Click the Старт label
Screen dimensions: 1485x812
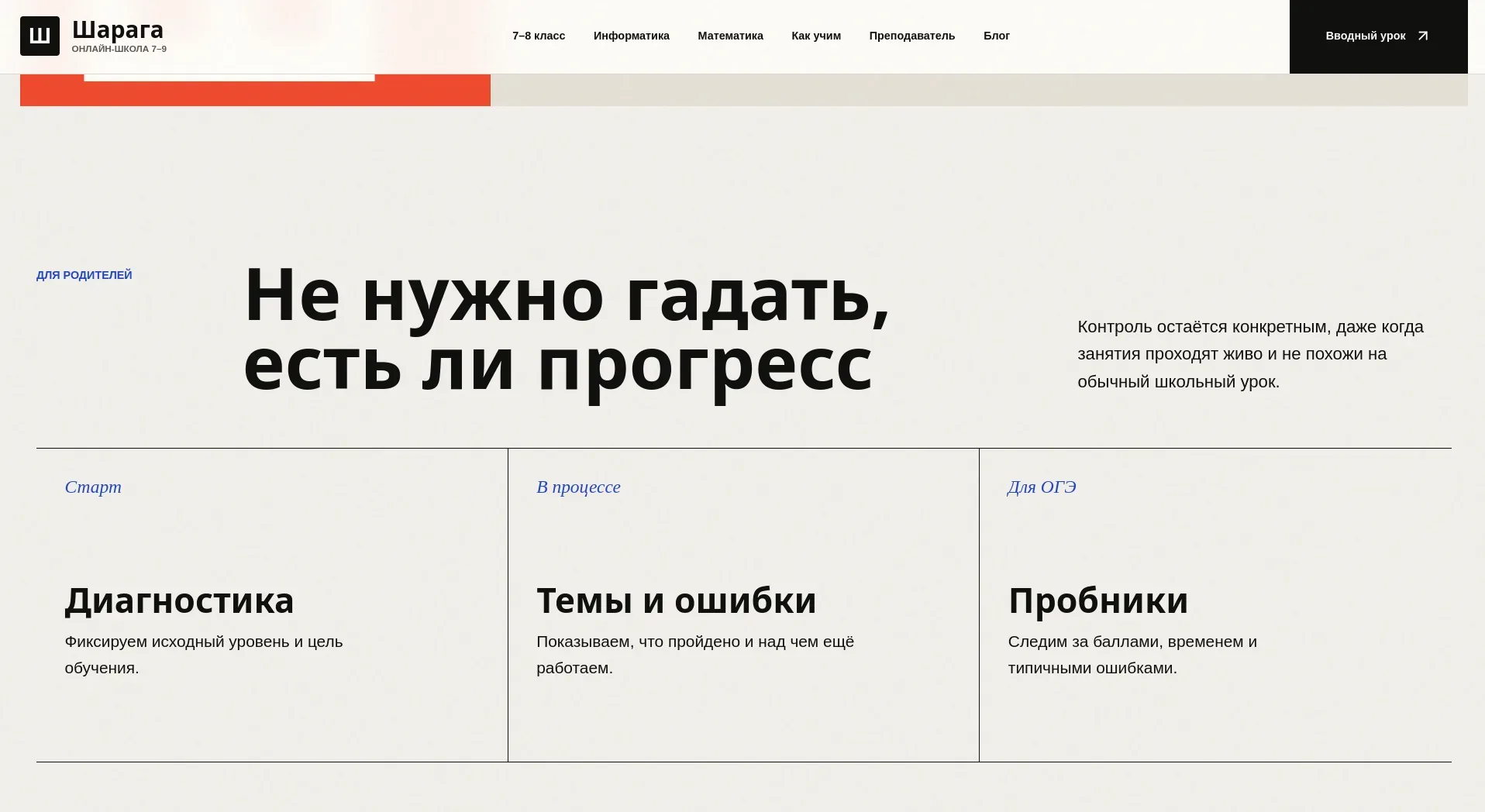(93, 487)
